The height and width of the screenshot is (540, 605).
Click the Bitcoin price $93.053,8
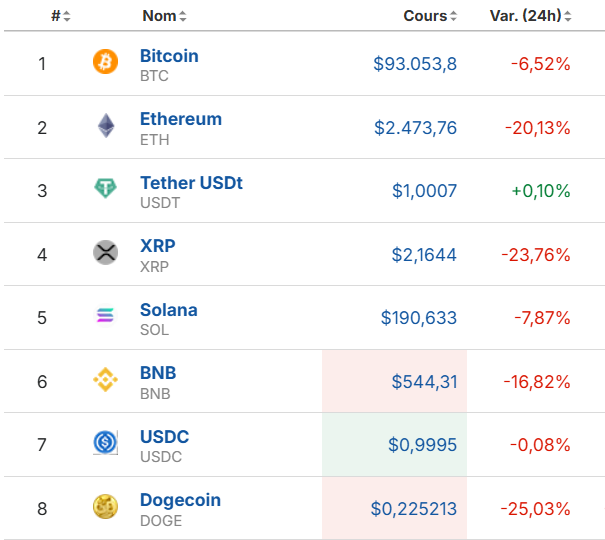click(x=415, y=64)
